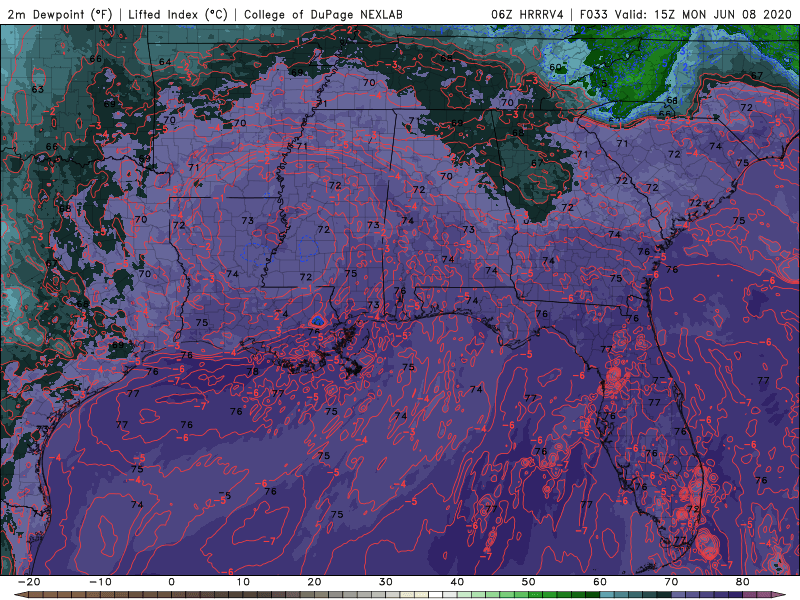The image size is (800, 600).
Task: Click the 20 label on the color scale
Action: point(314,582)
